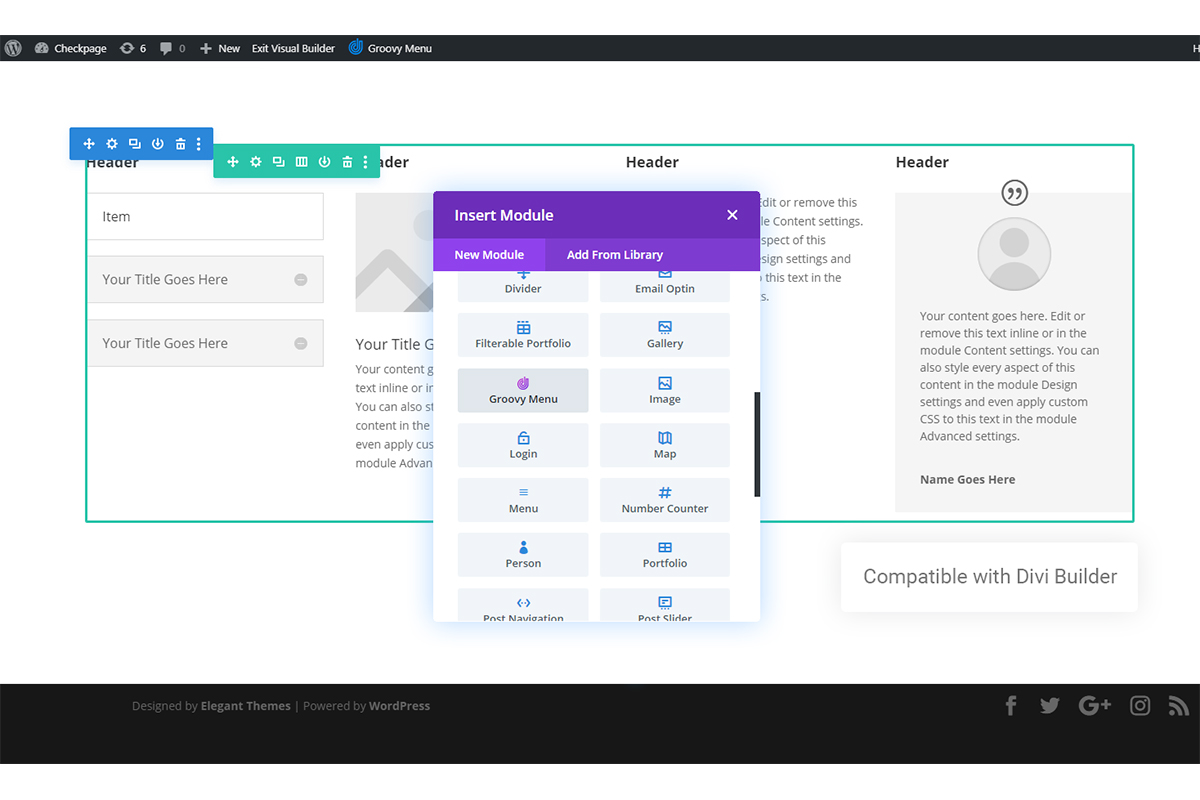Open the Twitter footer icon
This screenshot has width=1200, height=800.
coord(1049,706)
